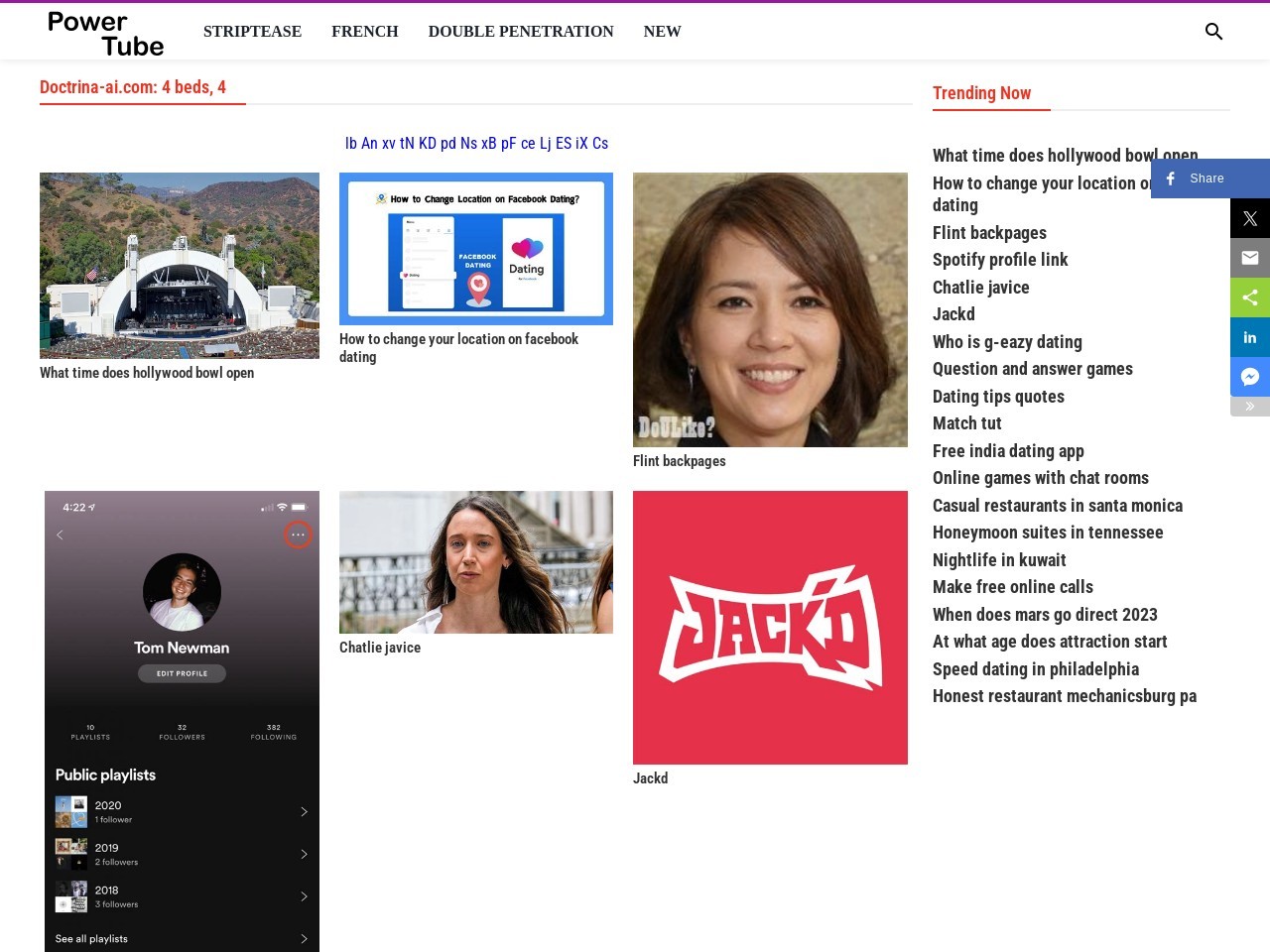Open the green ShareThis share icon
The width and height of the screenshot is (1270, 952).
click(1250, 297)
